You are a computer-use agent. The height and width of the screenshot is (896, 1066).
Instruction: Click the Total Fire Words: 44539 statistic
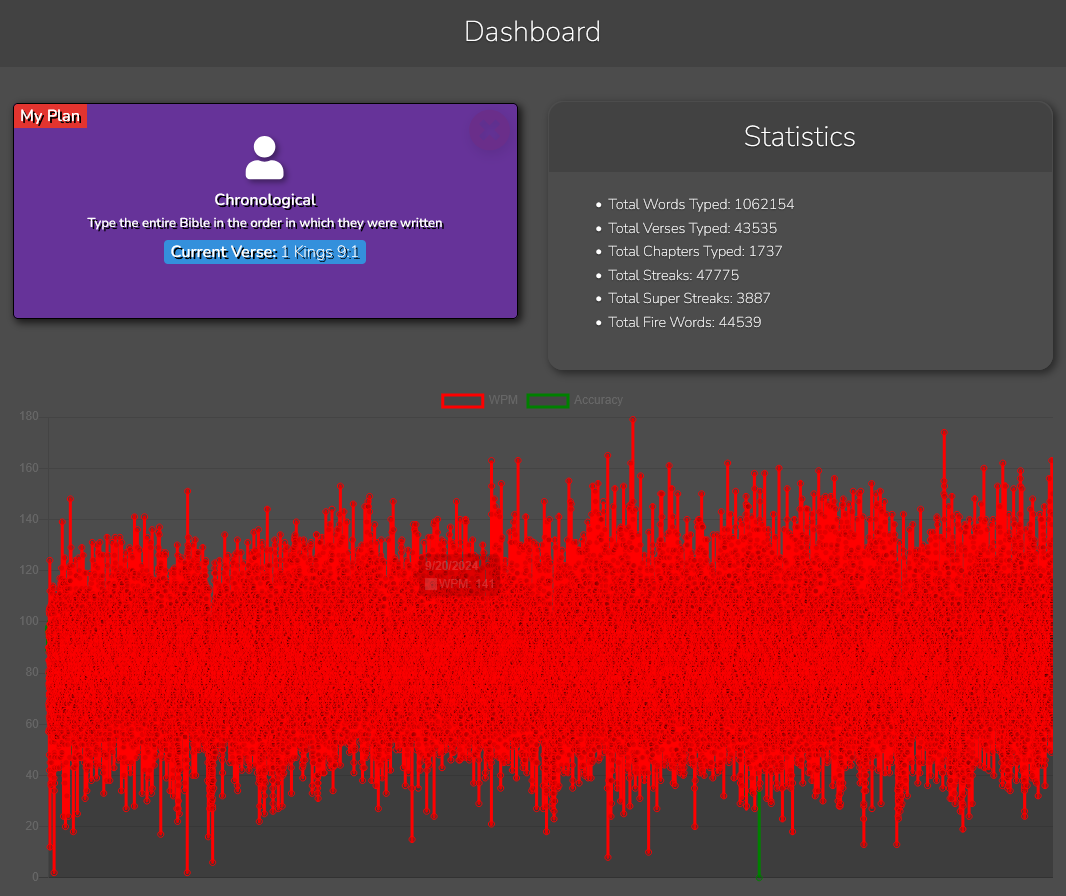pos(684,322)
